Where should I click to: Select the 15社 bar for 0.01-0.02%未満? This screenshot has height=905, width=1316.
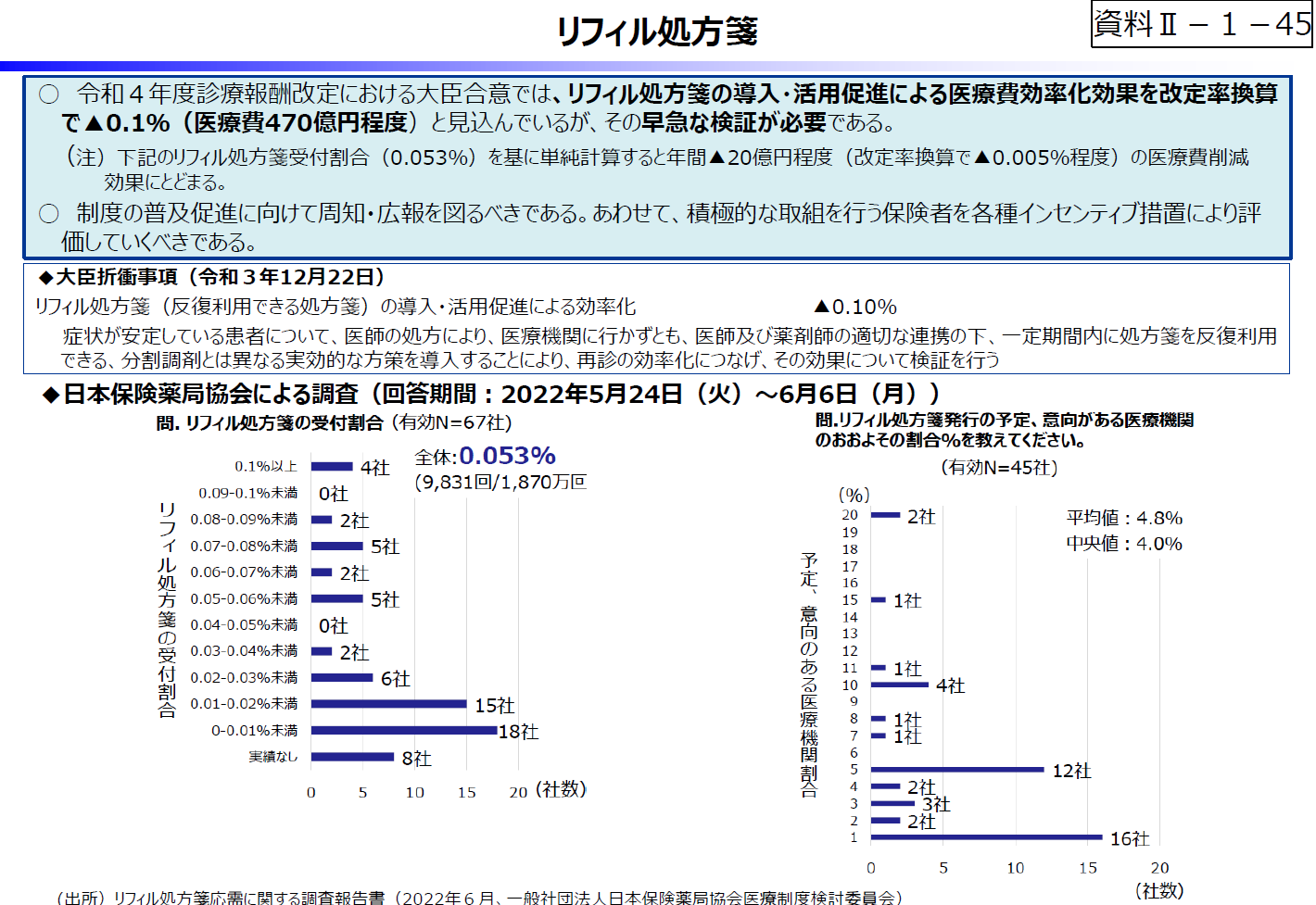tap(389, 704)
